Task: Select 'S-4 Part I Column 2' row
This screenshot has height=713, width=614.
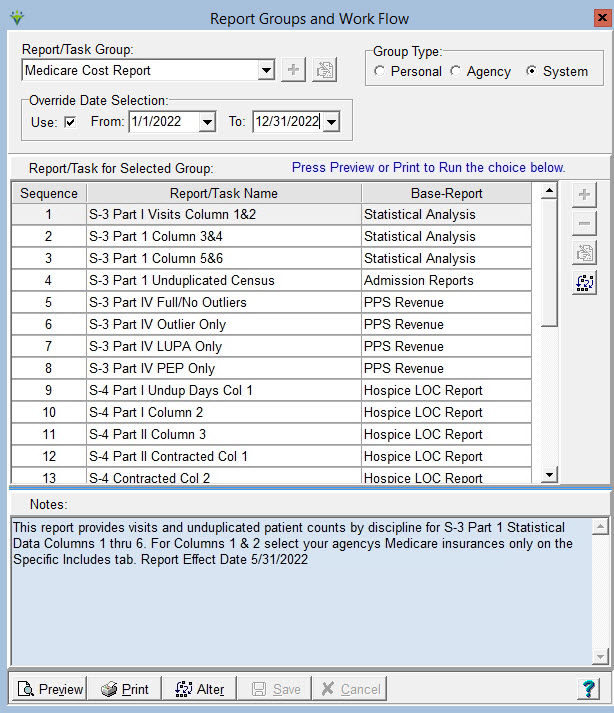Action: click(224, 412)
